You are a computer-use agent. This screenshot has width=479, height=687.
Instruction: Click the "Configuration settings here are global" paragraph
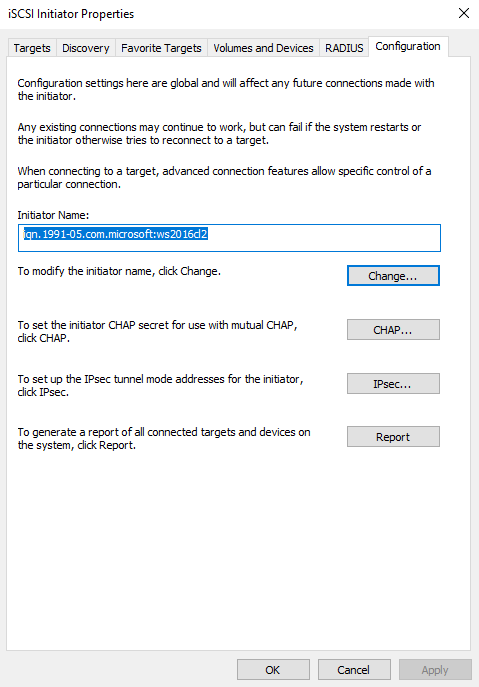tap(226, 89)
